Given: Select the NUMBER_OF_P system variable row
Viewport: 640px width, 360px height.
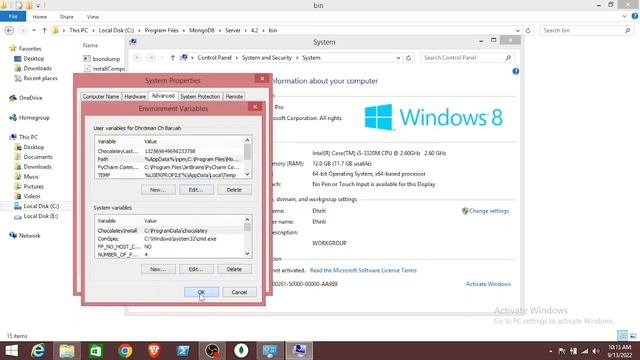Looking at the screenshot, I should (169, 254).
